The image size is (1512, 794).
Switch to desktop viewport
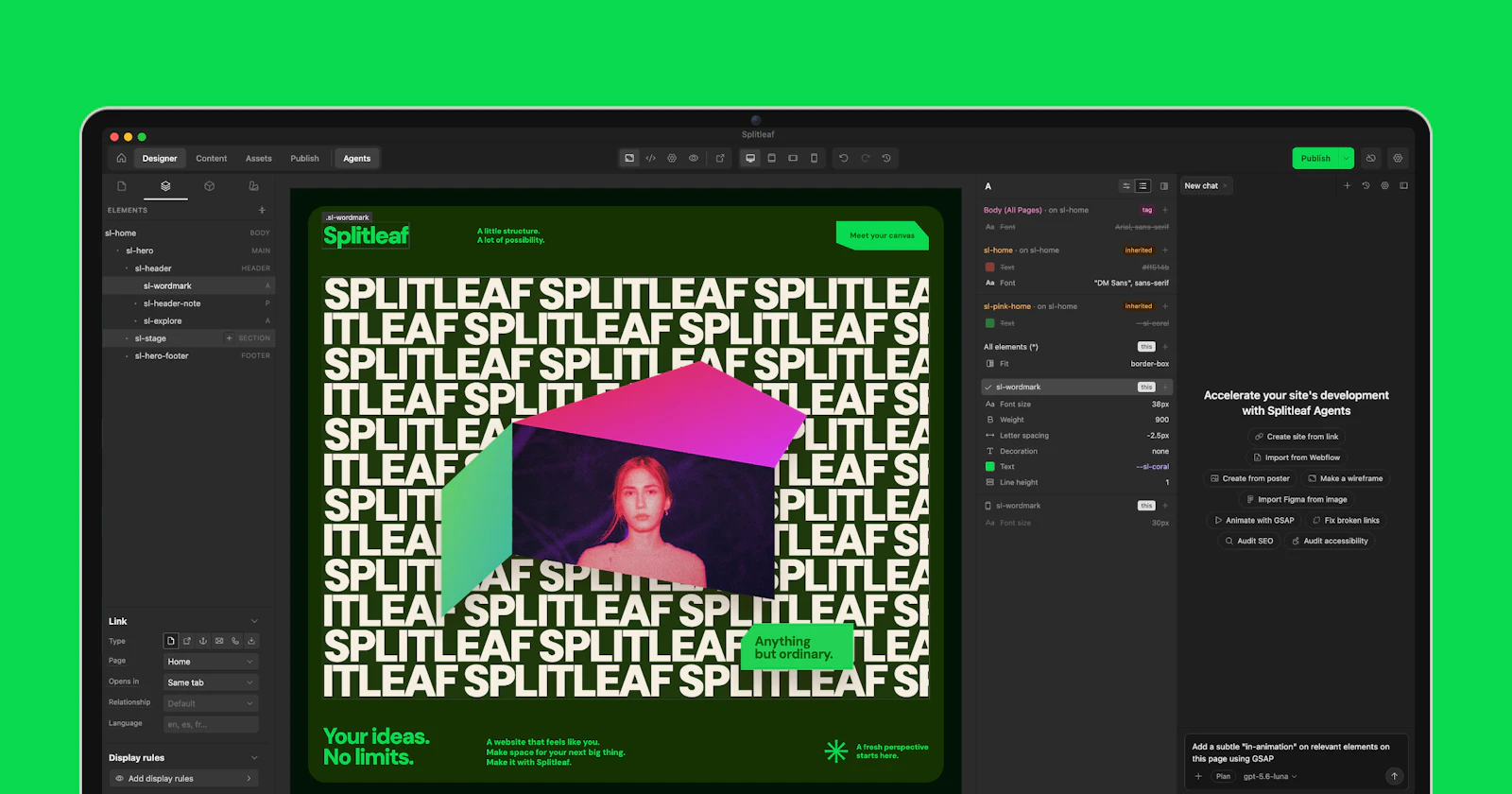point(750,159)
